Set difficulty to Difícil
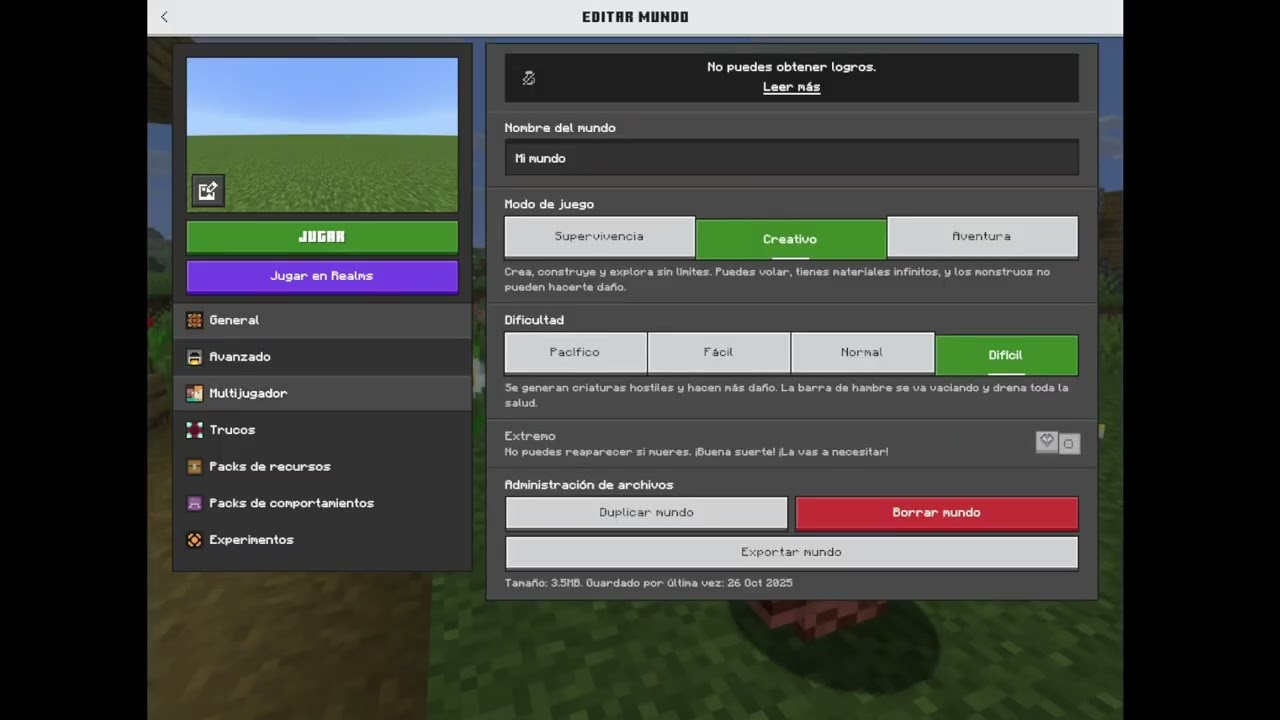 (1006, 355)
